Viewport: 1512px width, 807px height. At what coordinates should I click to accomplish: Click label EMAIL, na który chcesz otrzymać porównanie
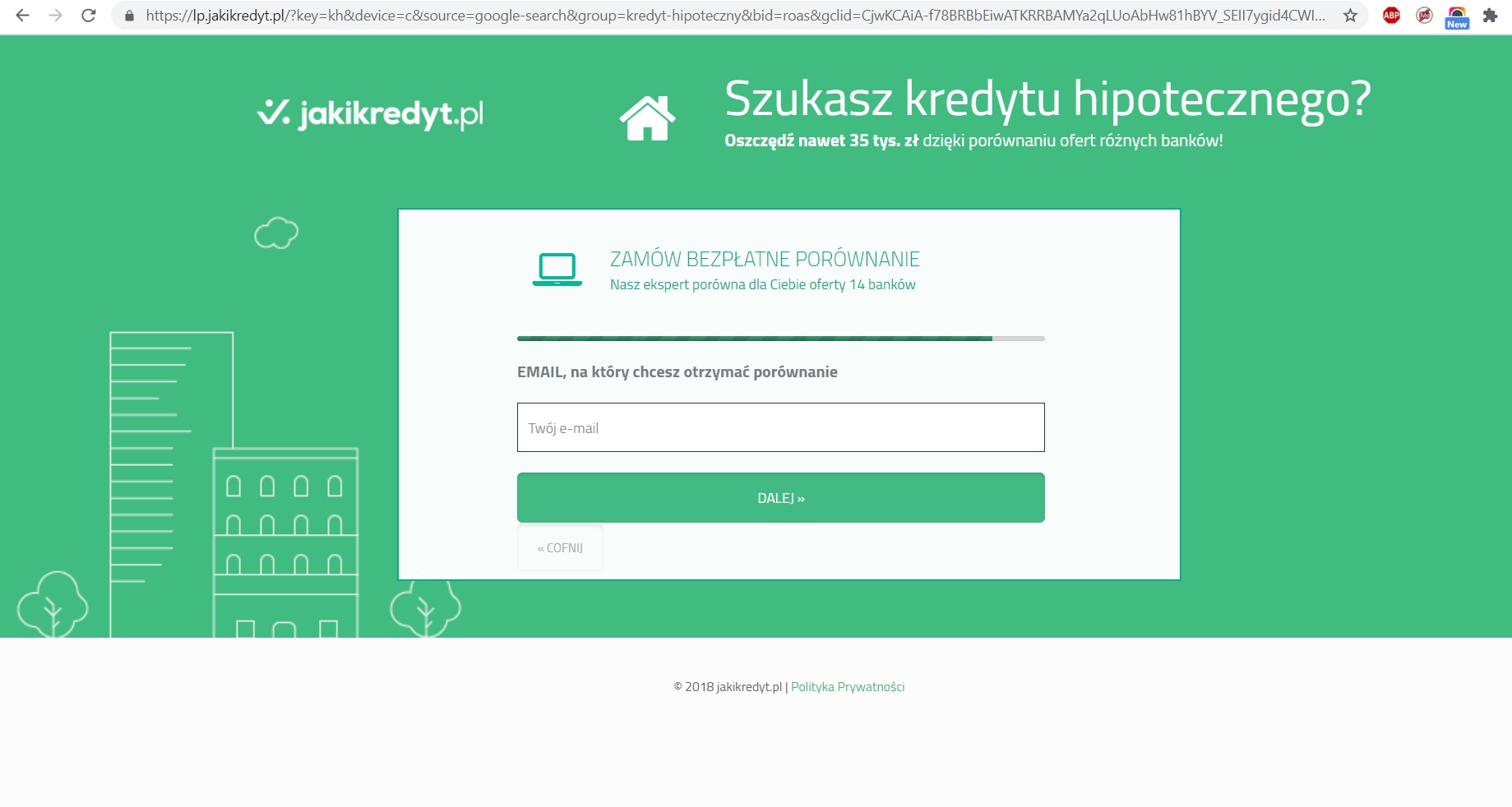[677, 372]
